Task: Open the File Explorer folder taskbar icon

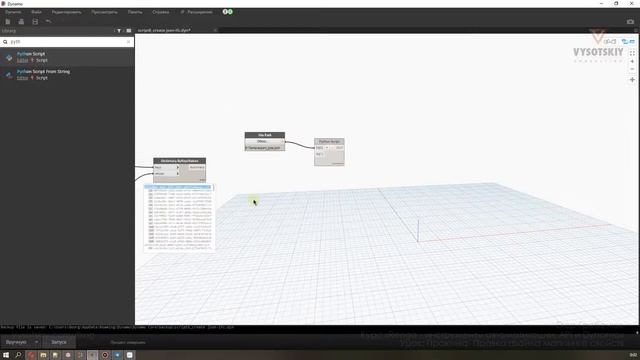Action: [43, 355]
